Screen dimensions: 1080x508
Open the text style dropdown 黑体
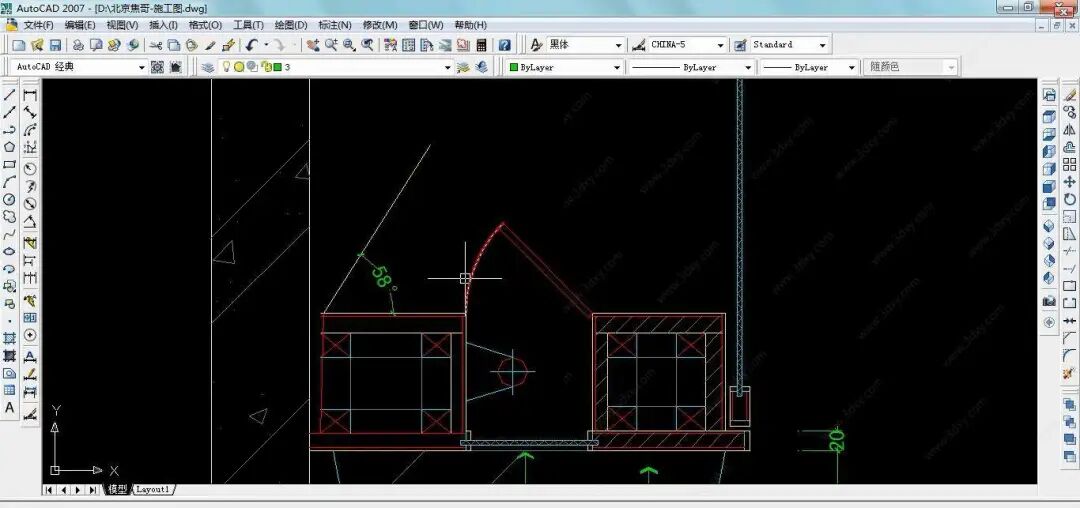pyautogui.click(x=585, y=45)
